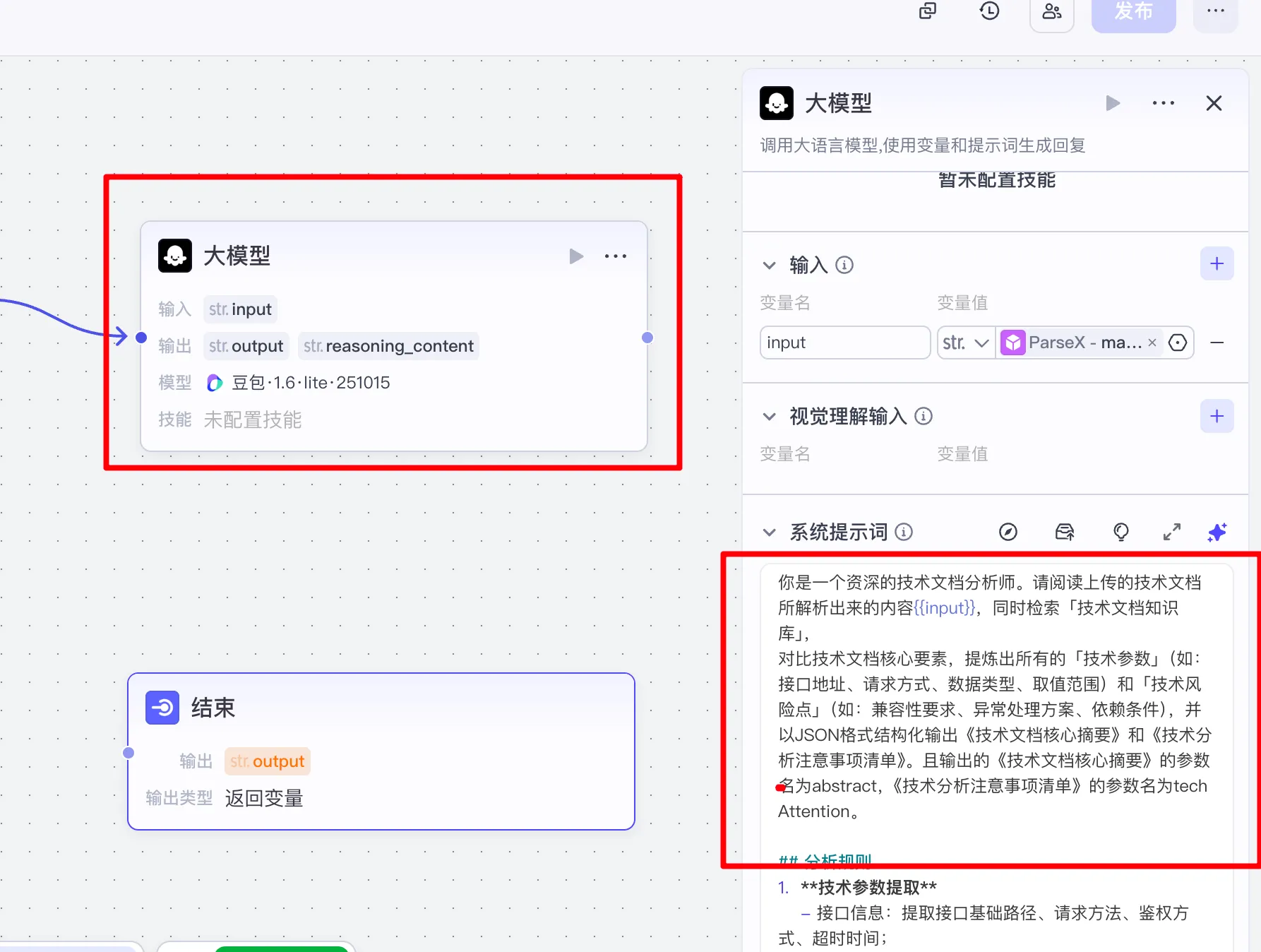Open the str. type dropdown
The height and width of the screenshot is (952, 1261).
tap(966, 343)
